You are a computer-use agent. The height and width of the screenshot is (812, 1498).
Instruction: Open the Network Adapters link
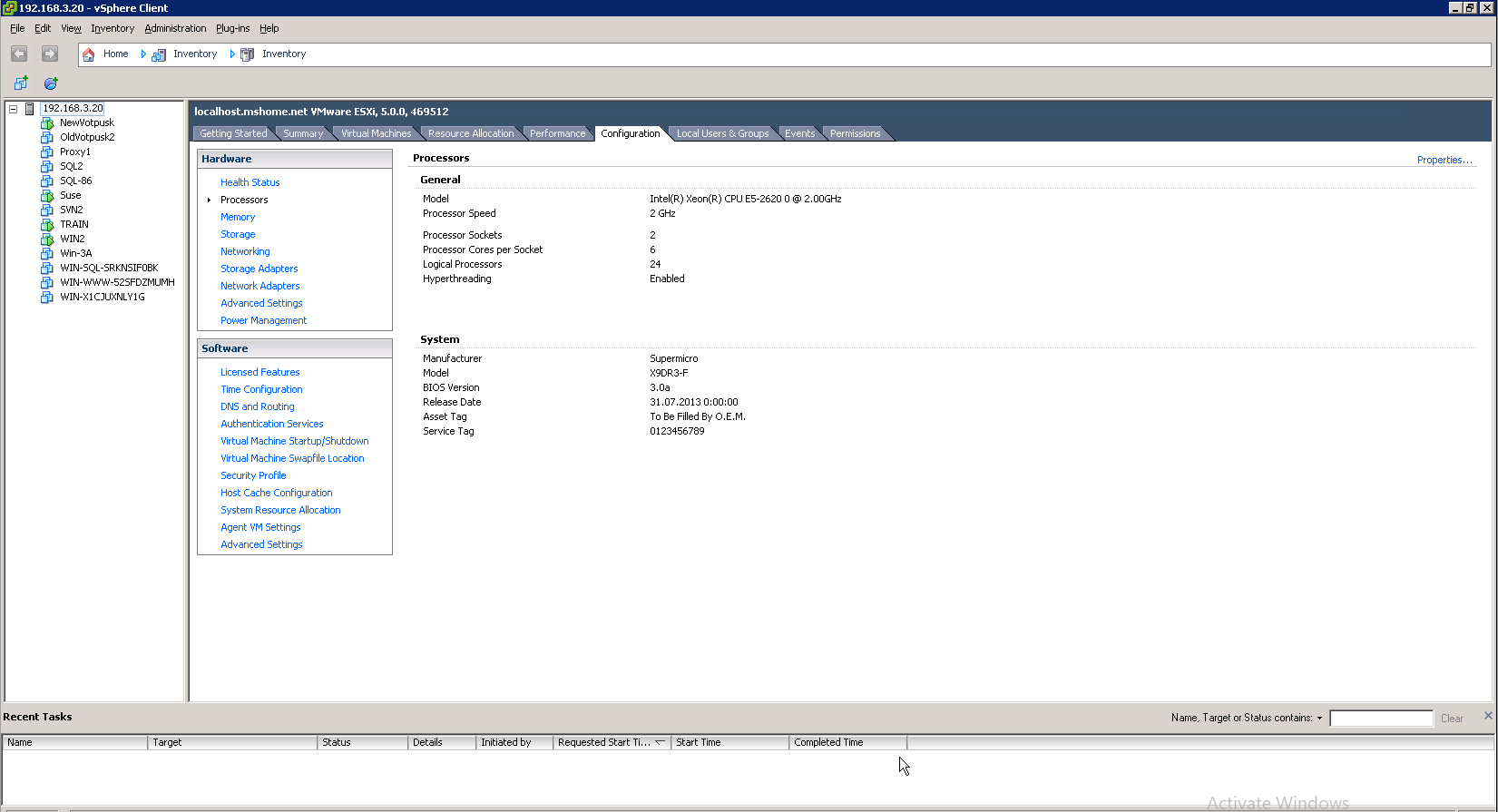(259, 286)
